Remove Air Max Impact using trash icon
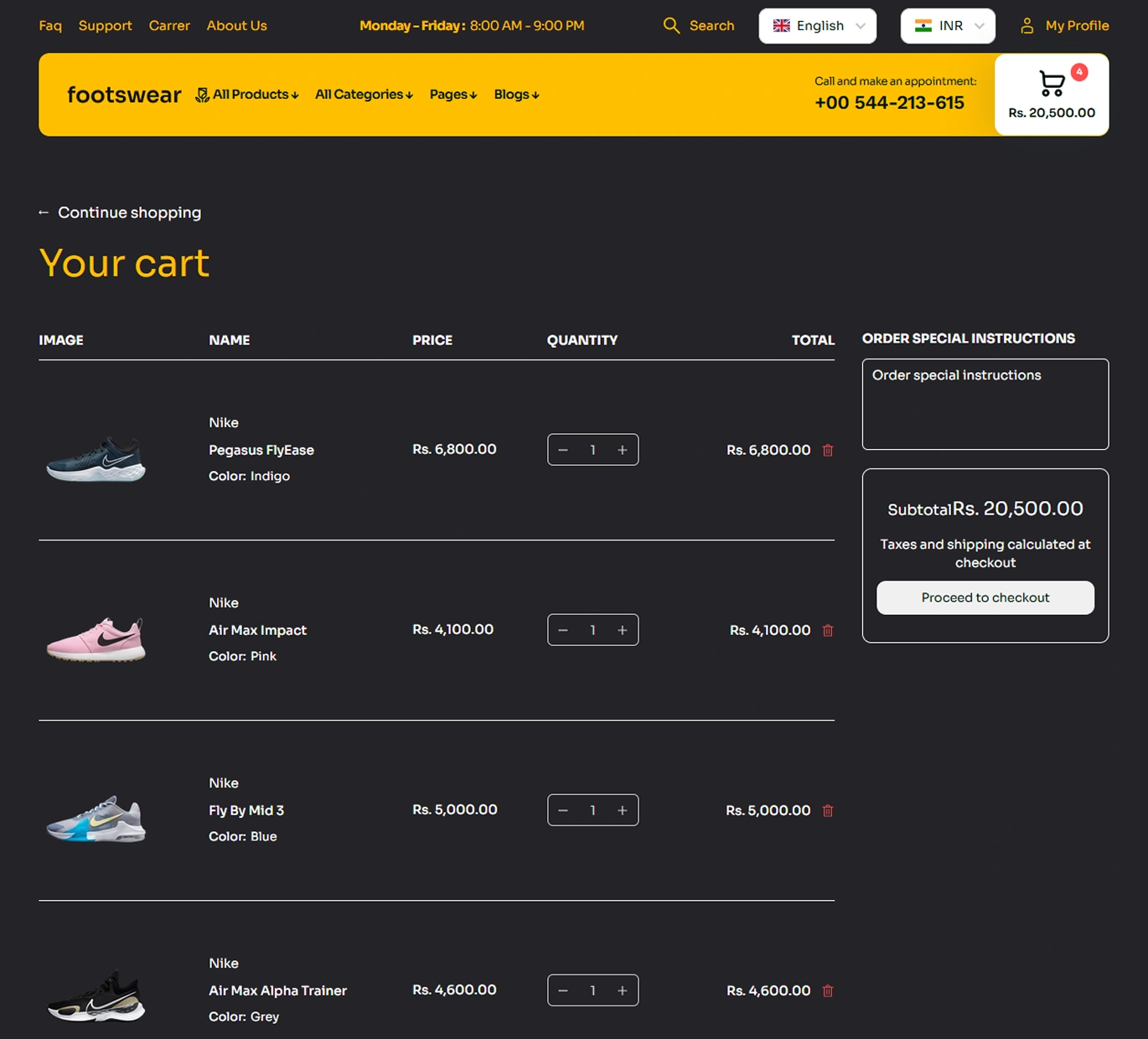 (828, 630)
